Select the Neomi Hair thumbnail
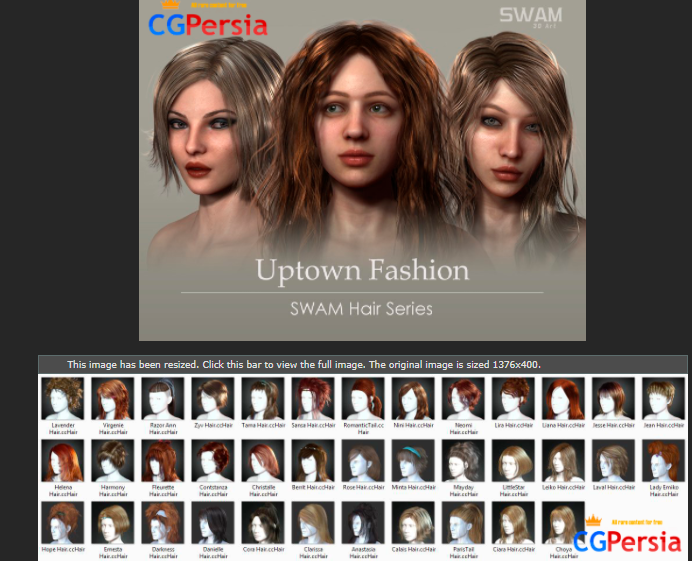Viewport: 692px width, 561px height. [x=463, y=399]
